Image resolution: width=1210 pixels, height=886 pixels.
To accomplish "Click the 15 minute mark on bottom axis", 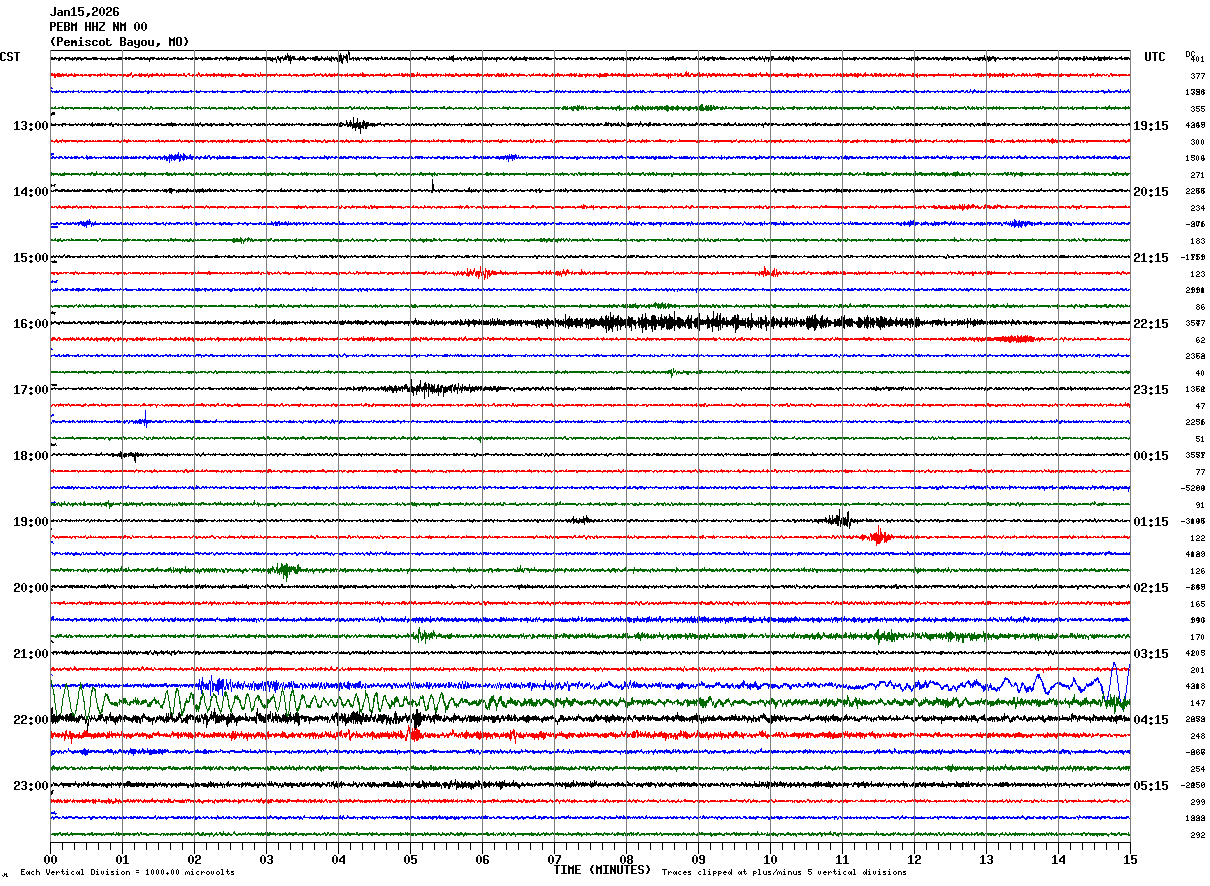I will coord(1130,859).
